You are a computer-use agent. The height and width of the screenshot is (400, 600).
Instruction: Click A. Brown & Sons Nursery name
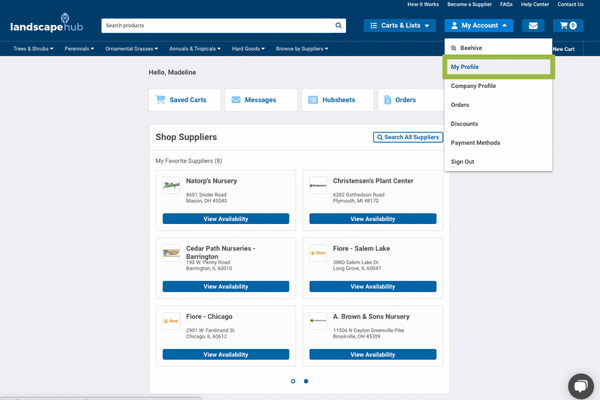point(371,317)
